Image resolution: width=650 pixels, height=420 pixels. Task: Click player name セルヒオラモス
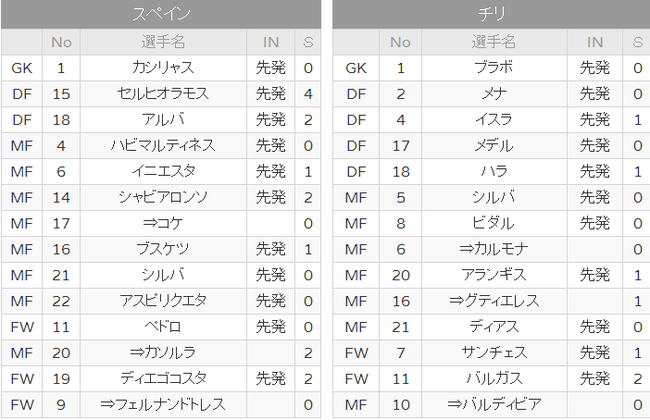coord(163,94)
